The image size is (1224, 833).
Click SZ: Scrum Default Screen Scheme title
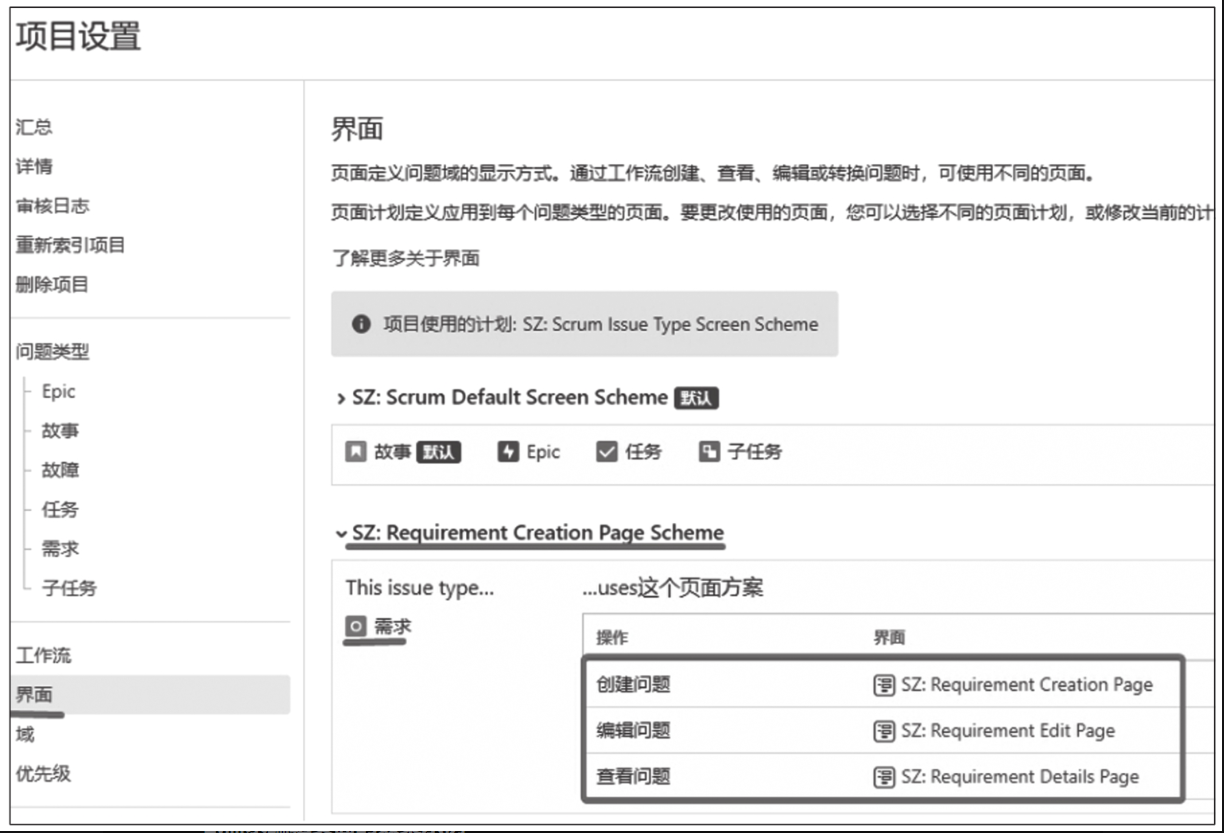(x=509, y=397)
